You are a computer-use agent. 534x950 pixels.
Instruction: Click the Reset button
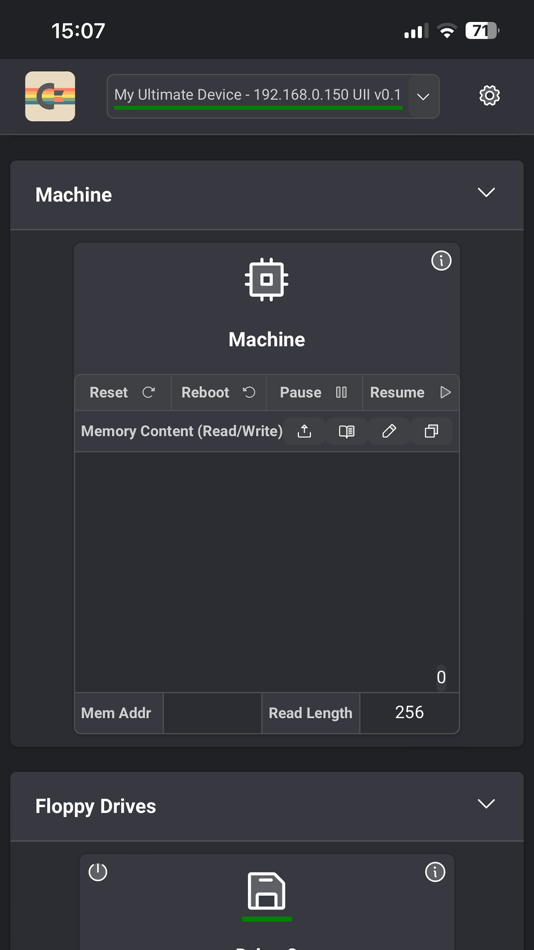pos(123,392)
